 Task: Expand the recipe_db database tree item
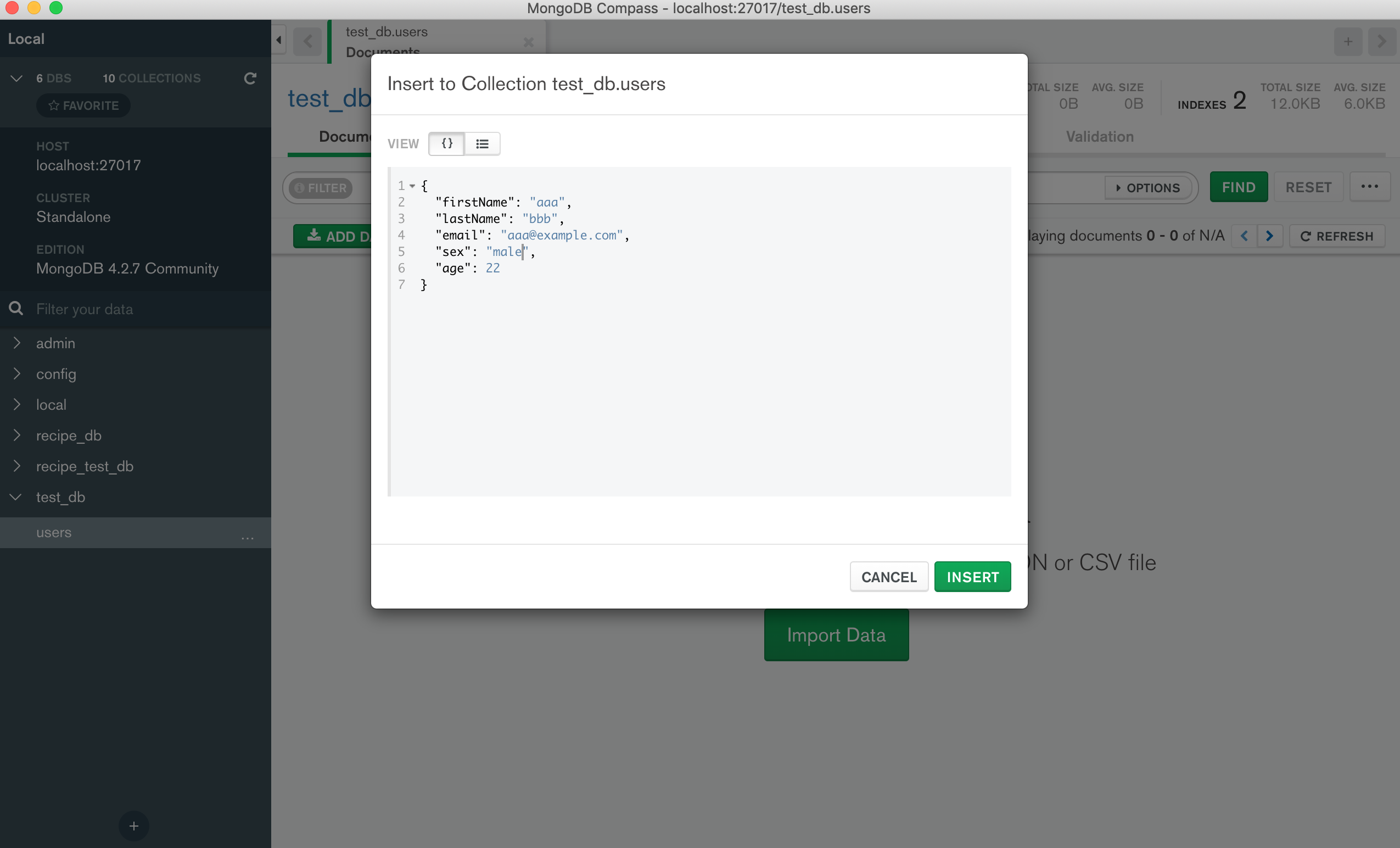point(15,435)
